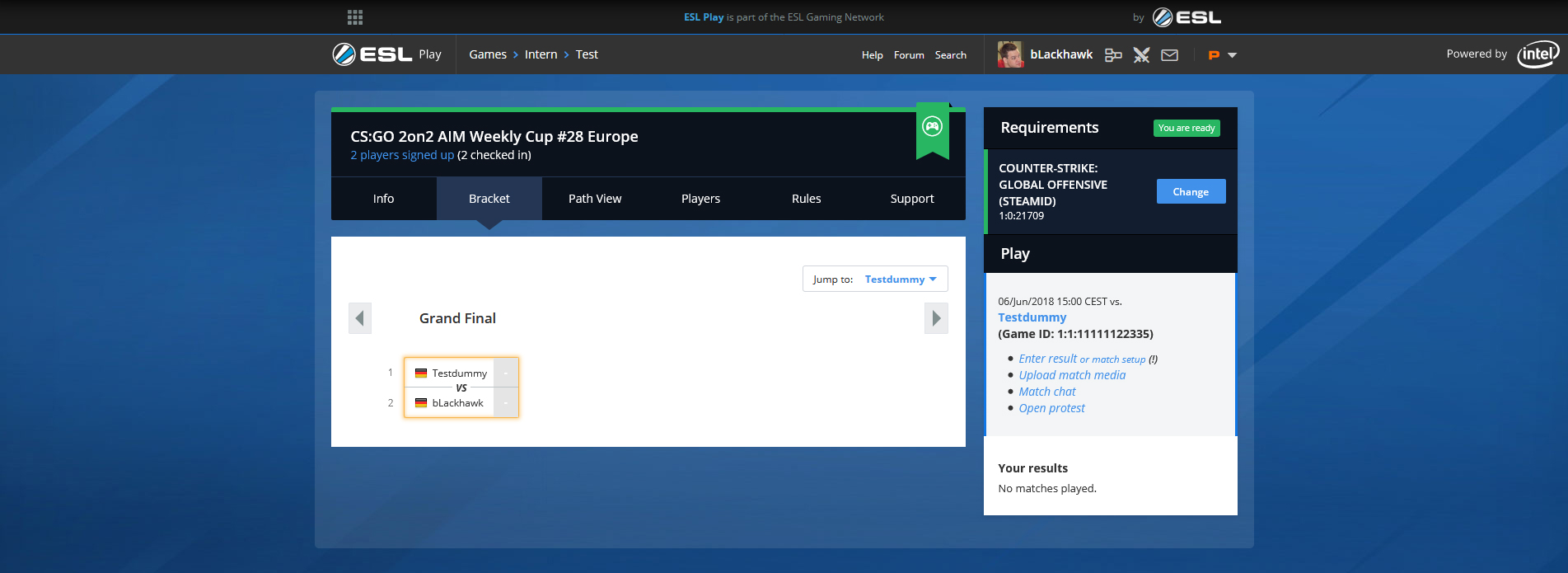Go to the Support tab
Image resolution: width=1568 pixels, height=573 pixels.
pos(912,199)
